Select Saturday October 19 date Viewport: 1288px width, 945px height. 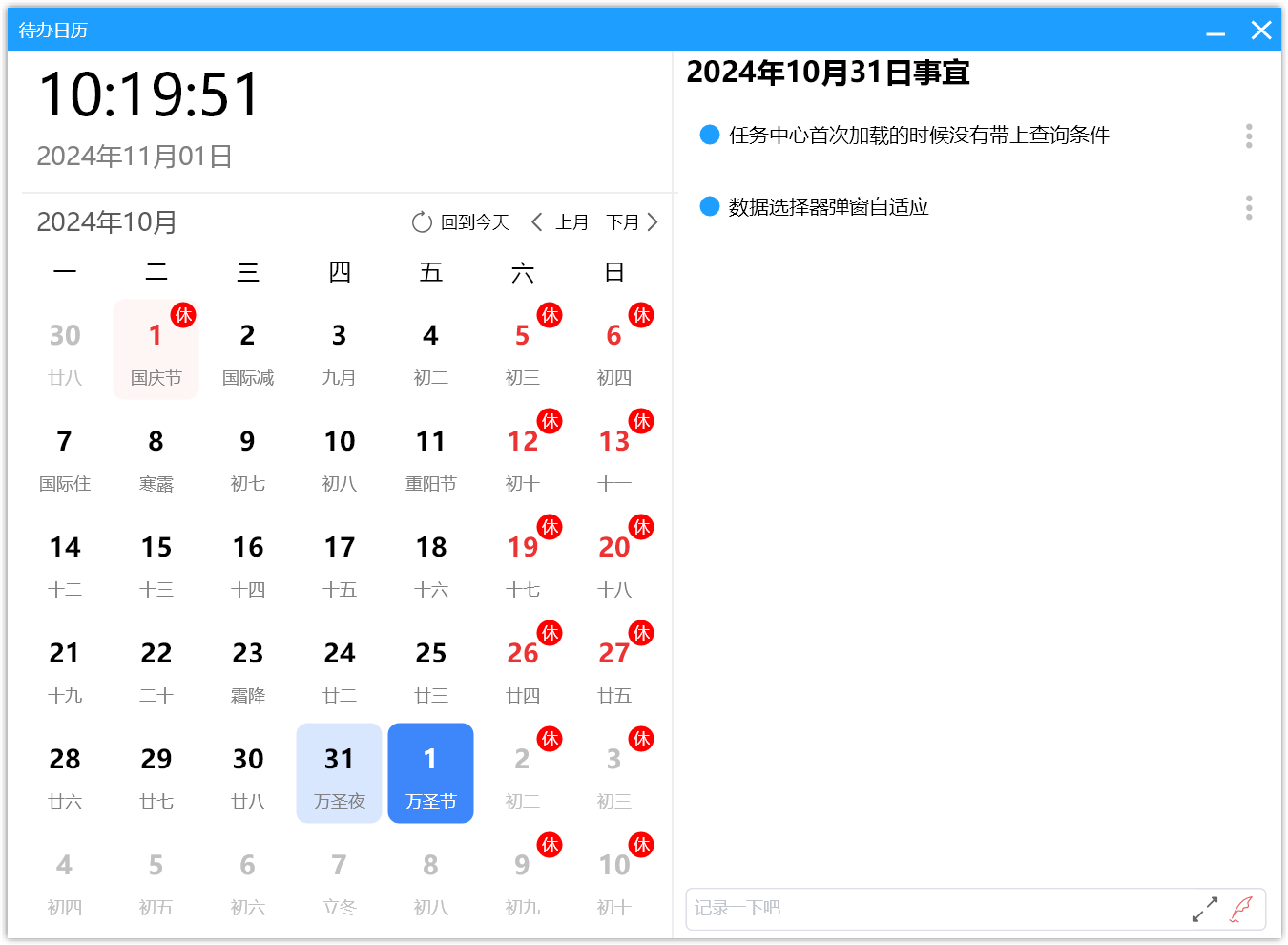pos(523,561)
